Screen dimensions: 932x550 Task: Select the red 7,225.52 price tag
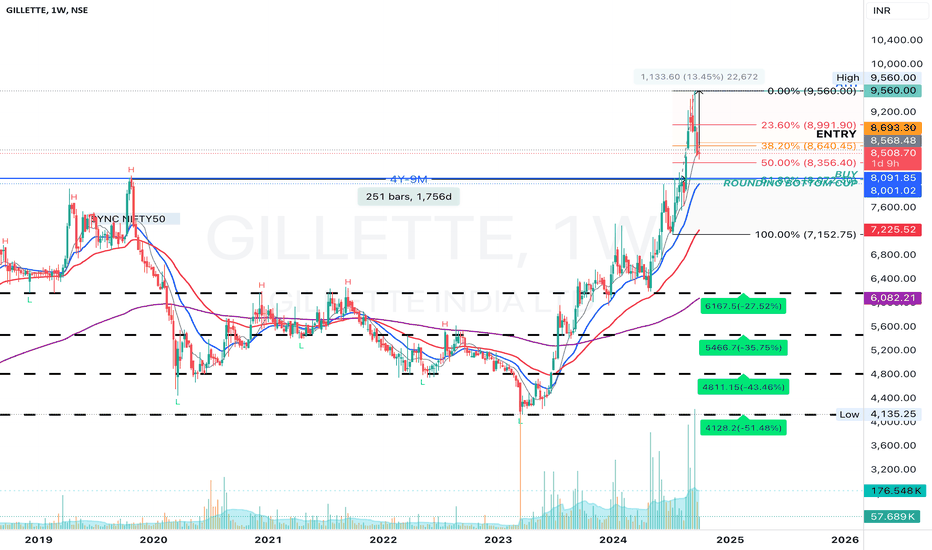pos(893,230)
